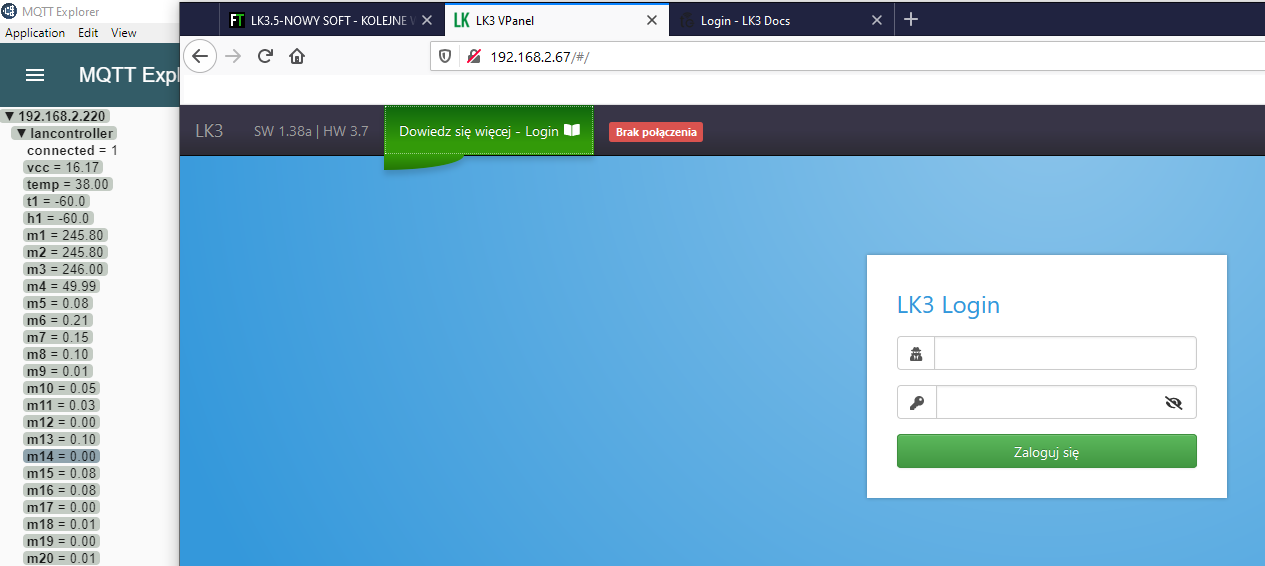Toggle password visibility eye icon

[1174, 402]
